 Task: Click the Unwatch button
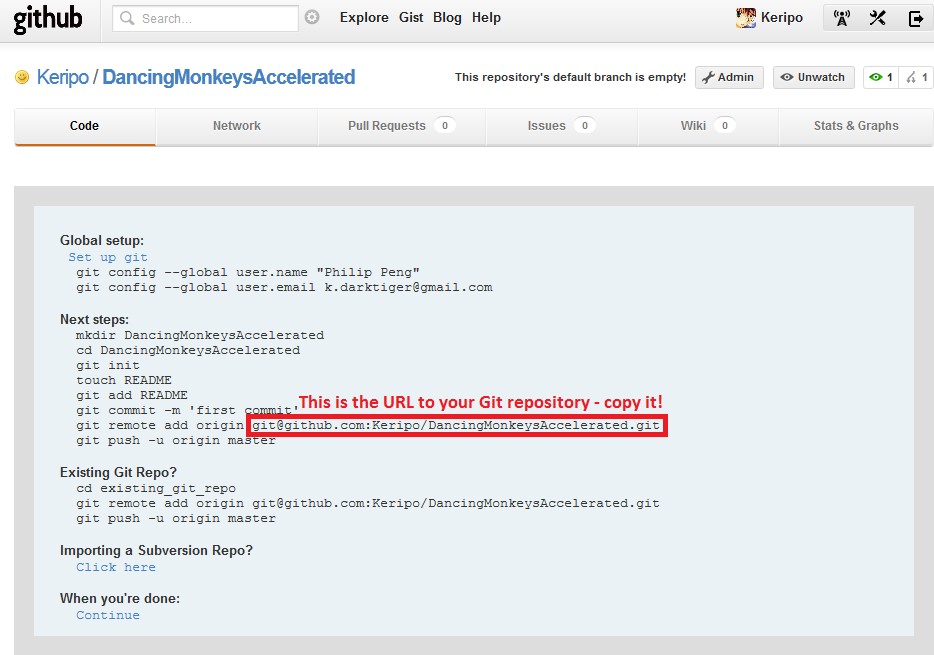814,77
